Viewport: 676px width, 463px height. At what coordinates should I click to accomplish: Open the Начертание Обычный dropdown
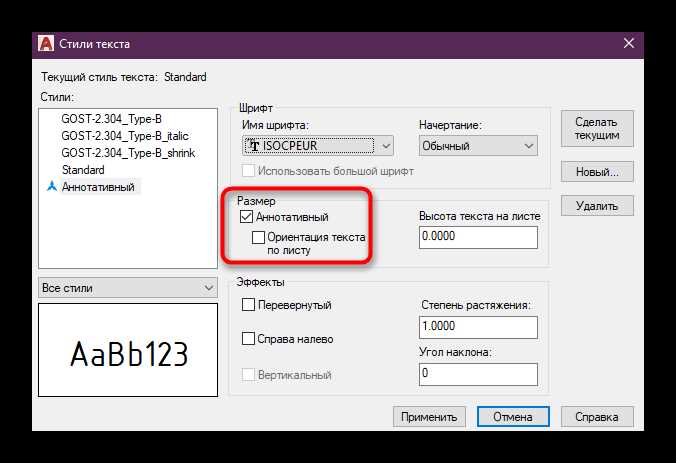[478, 146]
